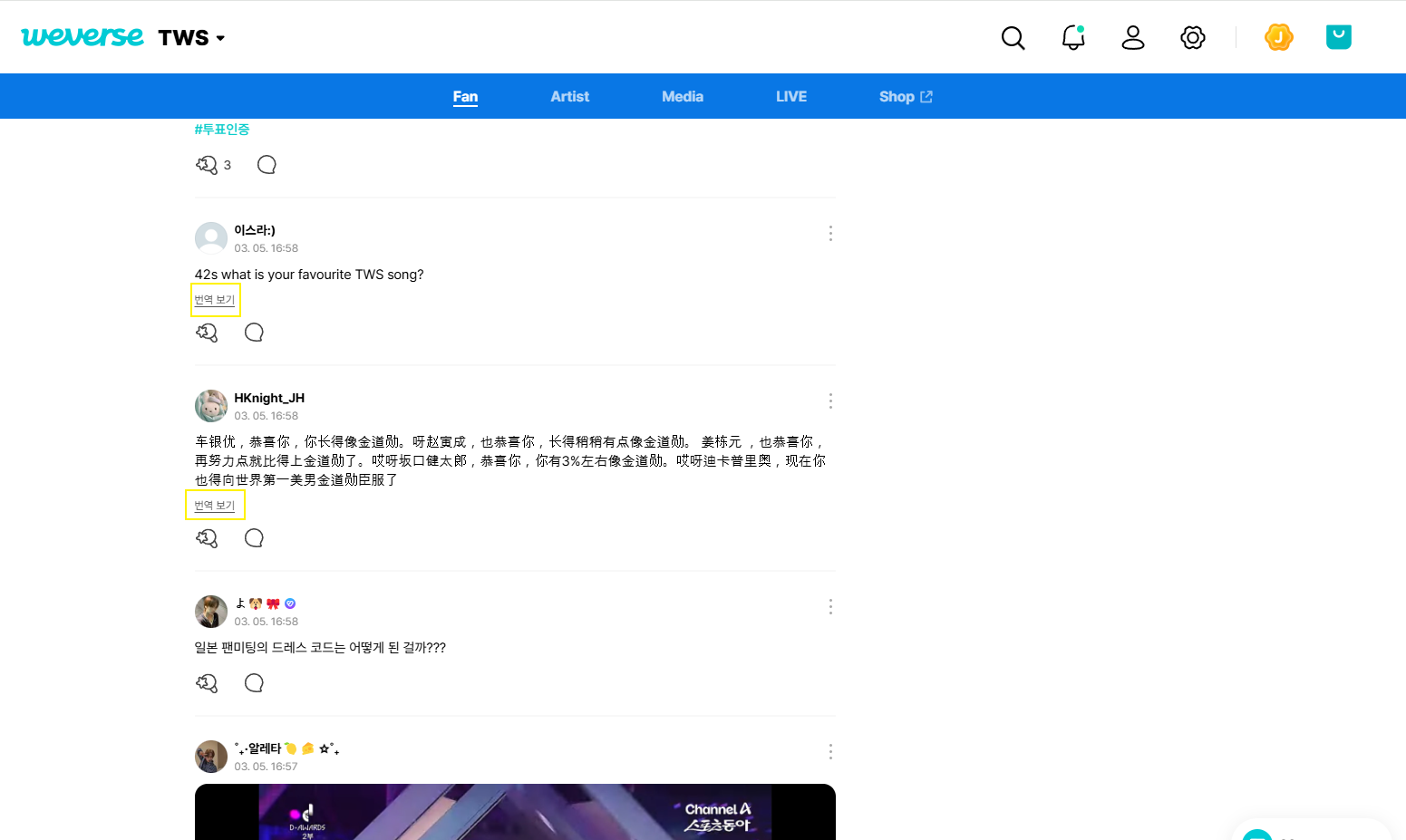This screenshot has height=840, width=1406.
Task: Click the text '일본 팬미팅의 드레스 코드는 어떻게 된 걸까???'
Action: coord(320,648)
